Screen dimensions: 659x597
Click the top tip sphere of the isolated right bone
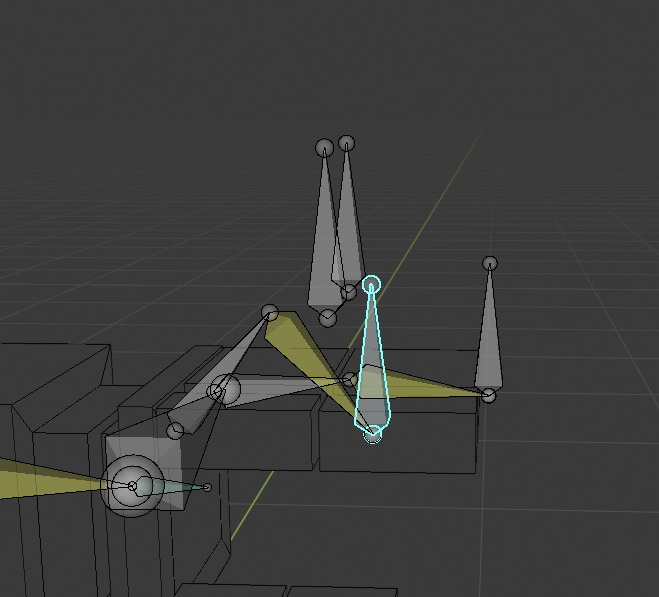(x=490, y=264)
